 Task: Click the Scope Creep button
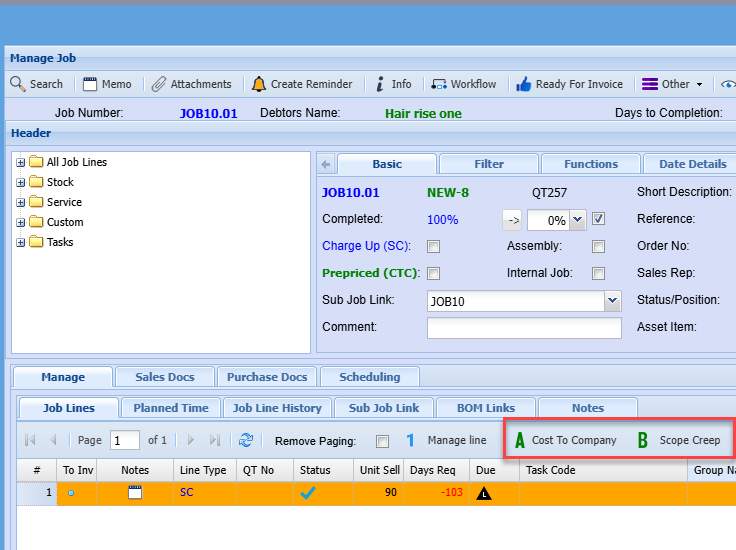click(679, 440)
